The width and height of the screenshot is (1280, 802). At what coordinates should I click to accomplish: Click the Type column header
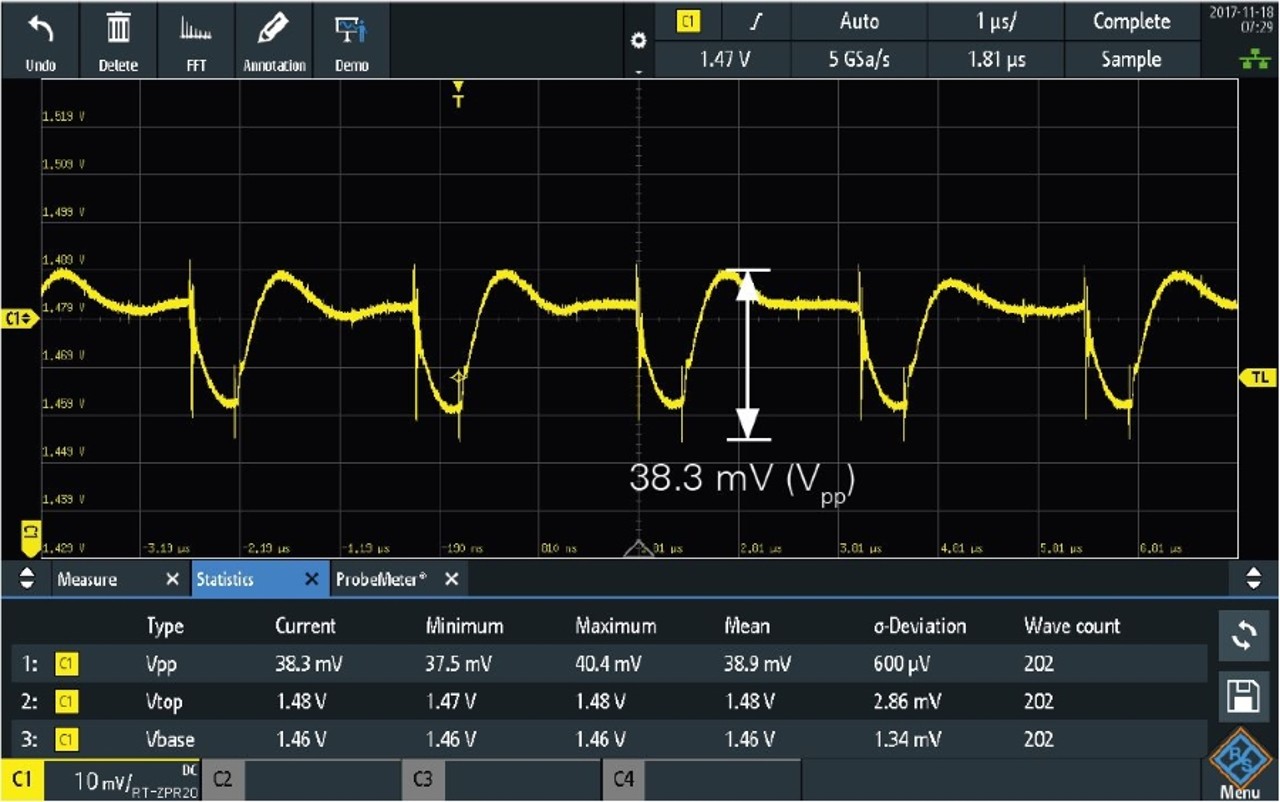[x=165, y=627]
